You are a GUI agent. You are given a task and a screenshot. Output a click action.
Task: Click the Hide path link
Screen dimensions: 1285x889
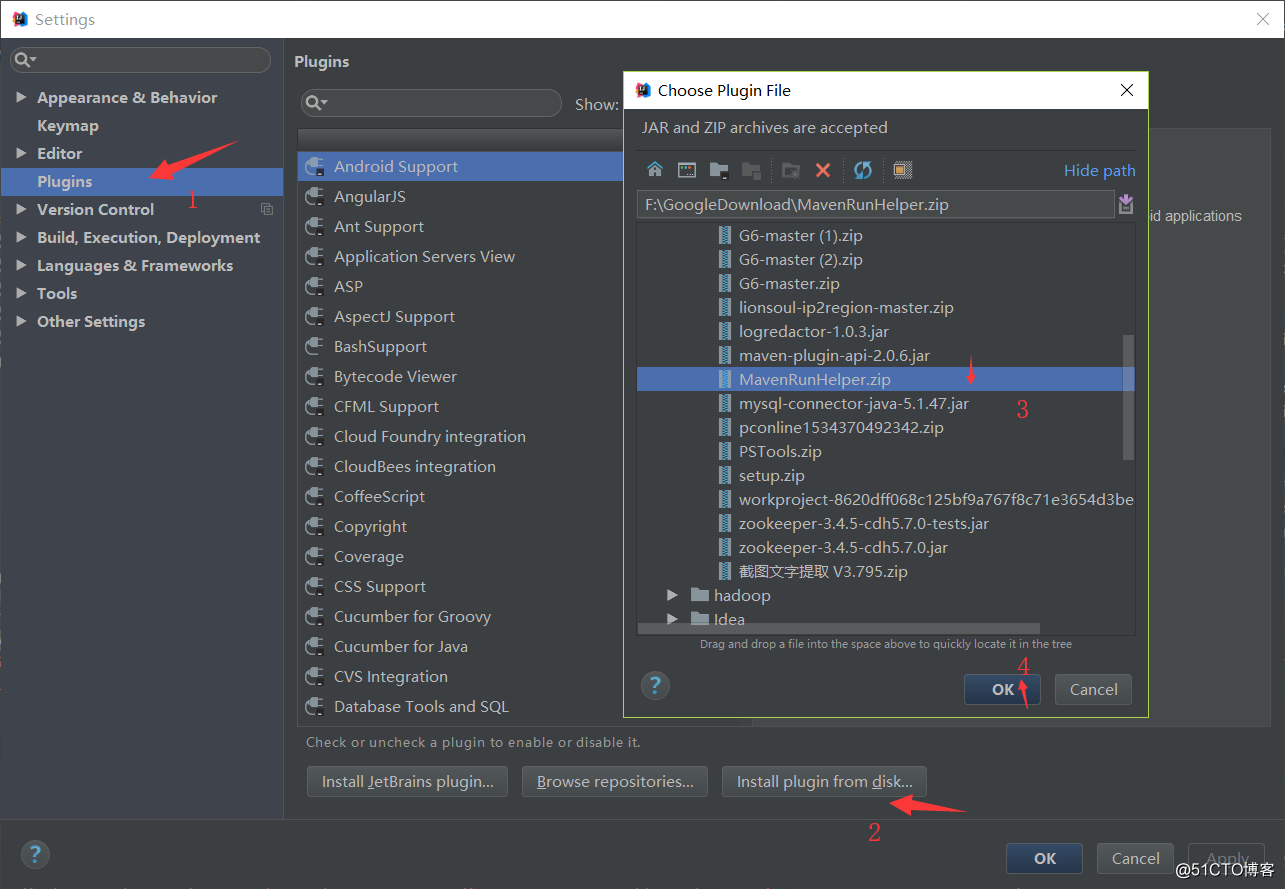point(1099,170)
